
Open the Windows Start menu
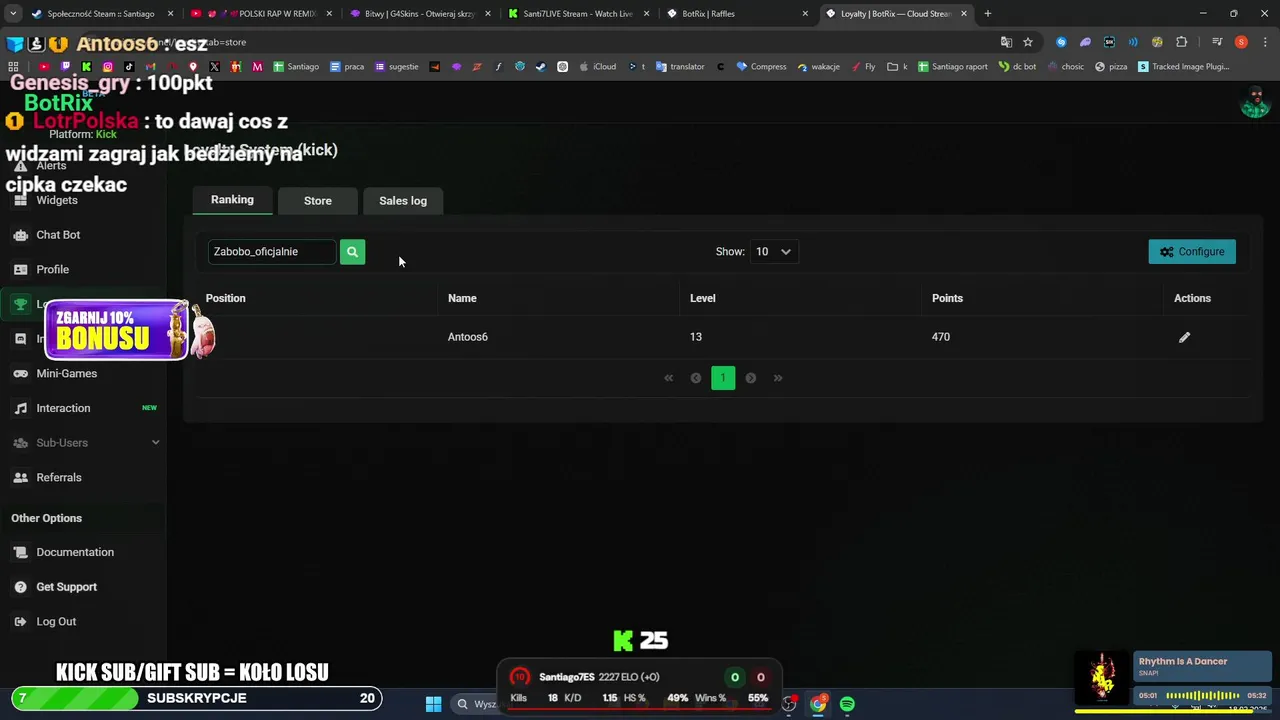(x=433, y=704)
